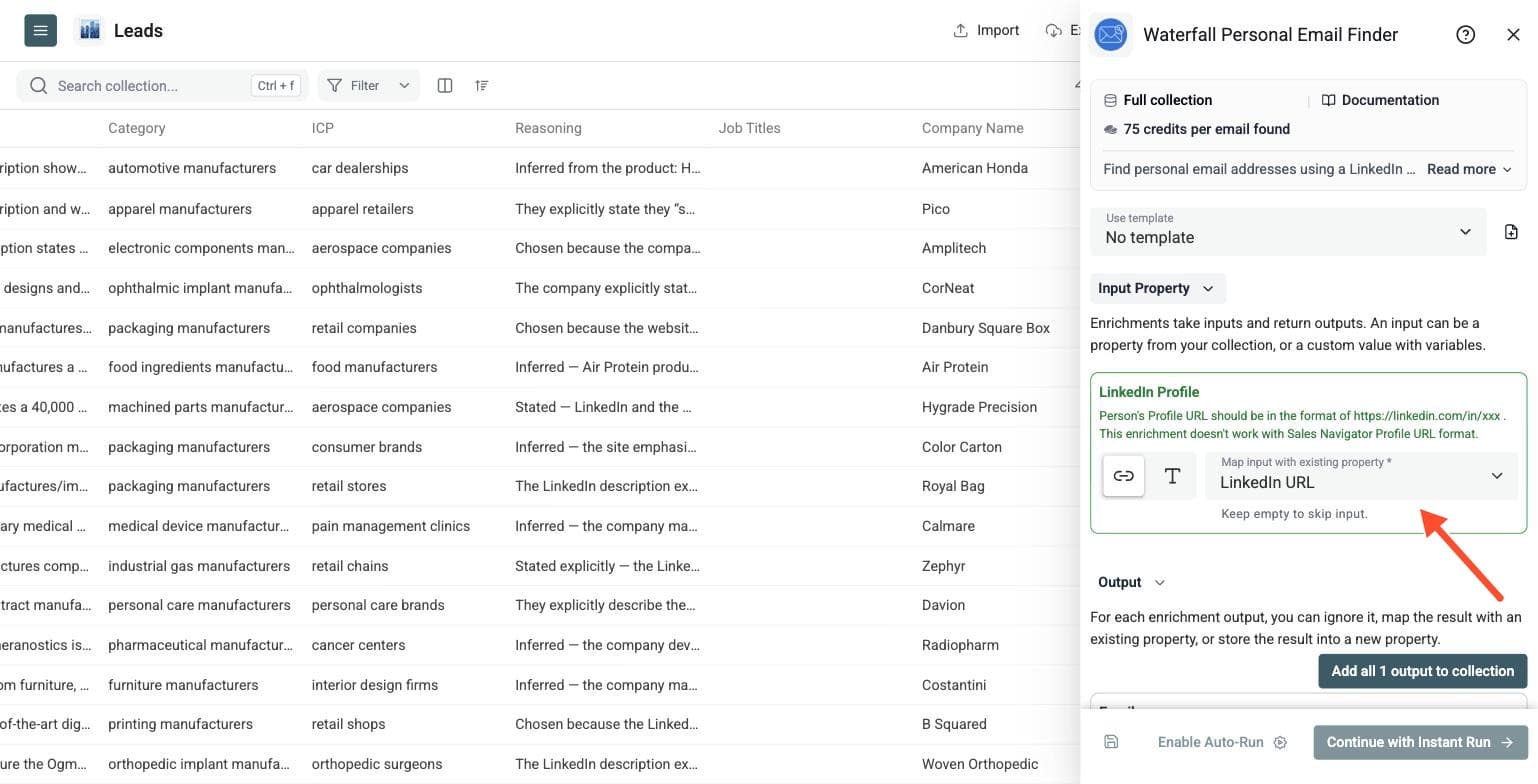This screenshot has height=784, width=1538.
Task: Click the industrial gas manufacturers cell
Action: pyautogui.click(x=199, y=566)
